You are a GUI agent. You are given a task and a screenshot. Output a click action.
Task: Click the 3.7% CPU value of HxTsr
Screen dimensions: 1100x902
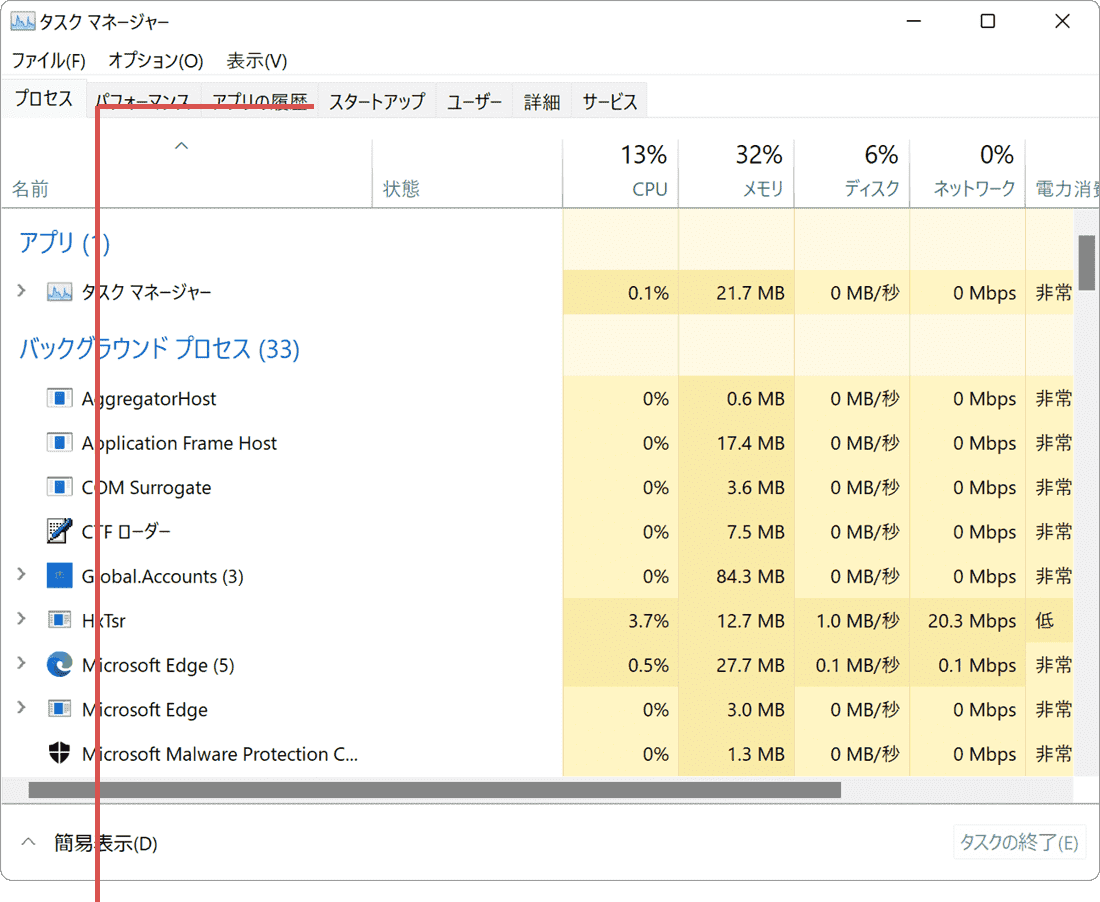(648, 621)
